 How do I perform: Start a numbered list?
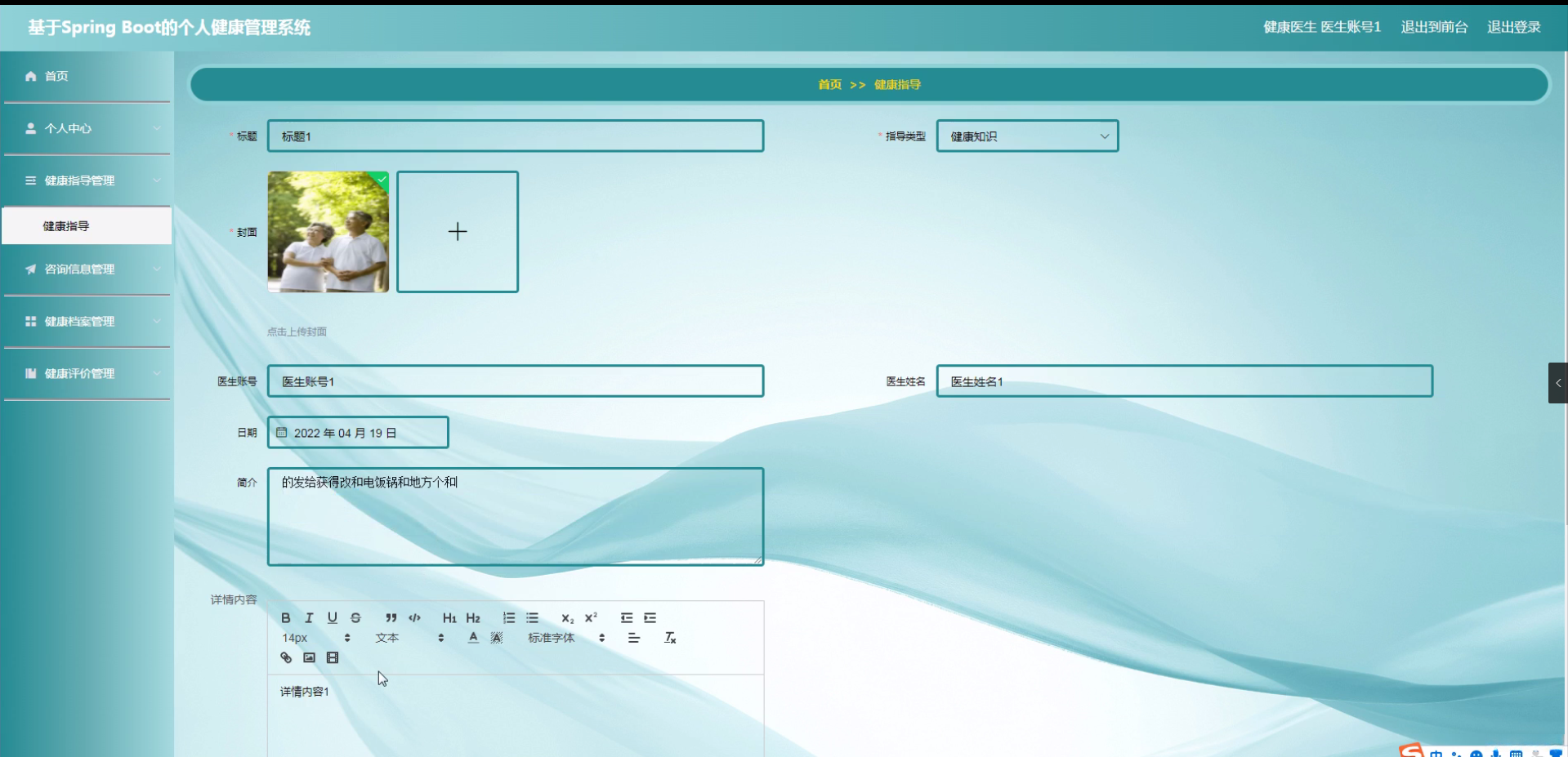[x=509, y=618]
